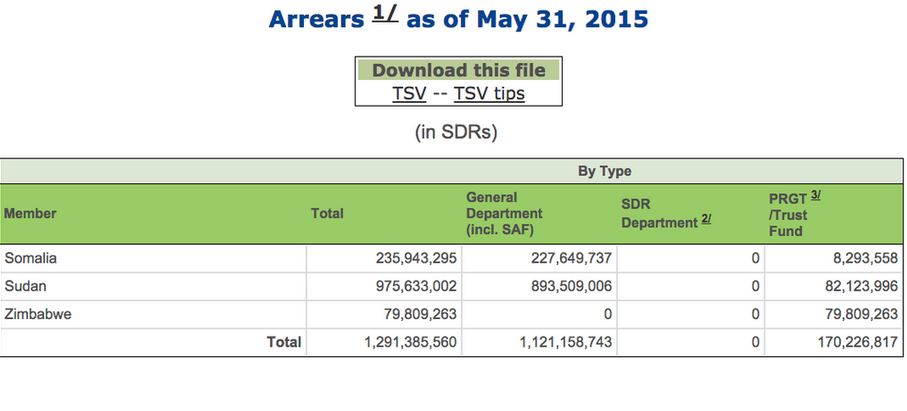Select the Sudan member cell
The width and height of the screenshot is (907, 411).
coord(153,286)
